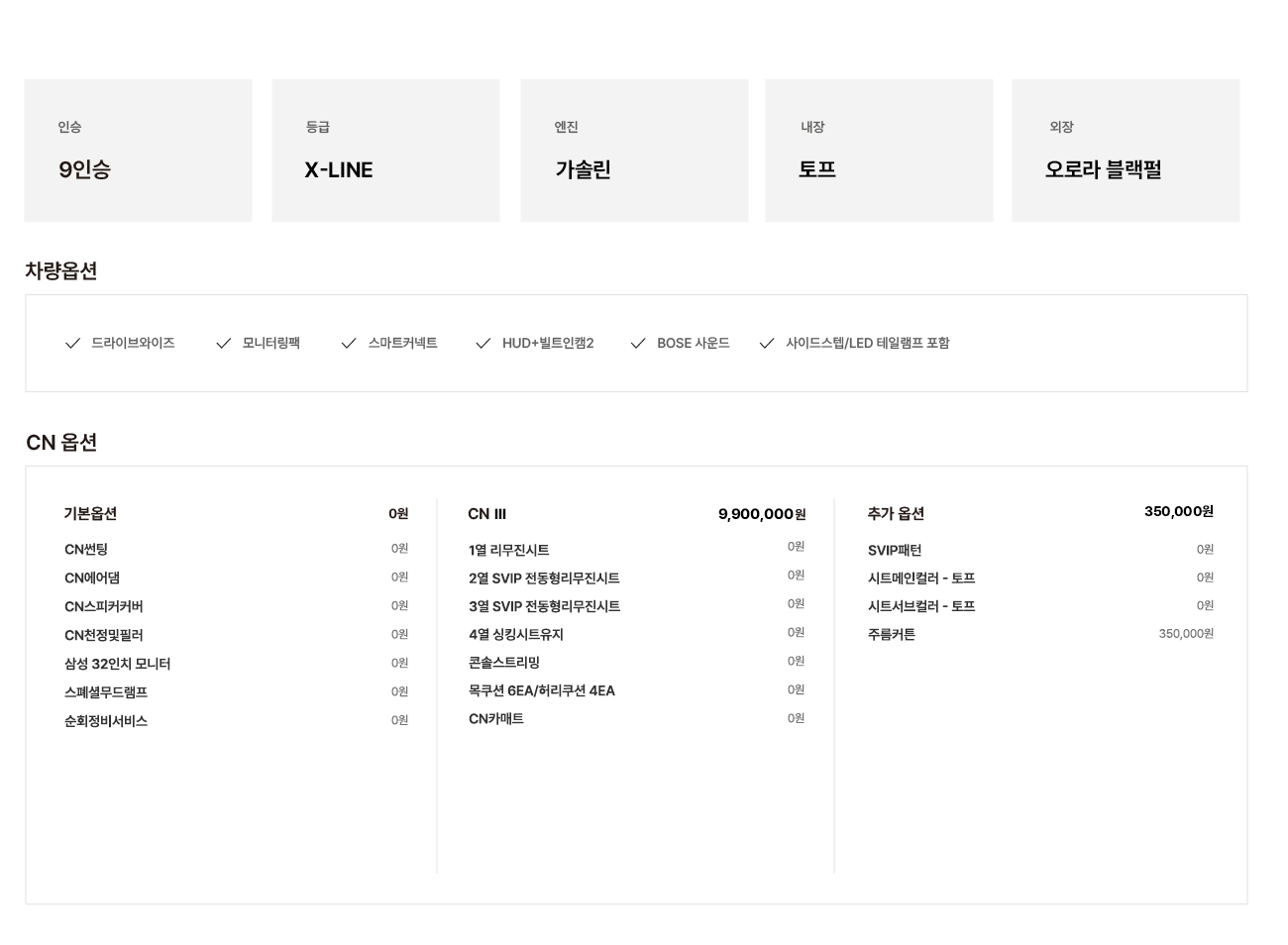Click the 0원 price for CN썬팅

399,549
